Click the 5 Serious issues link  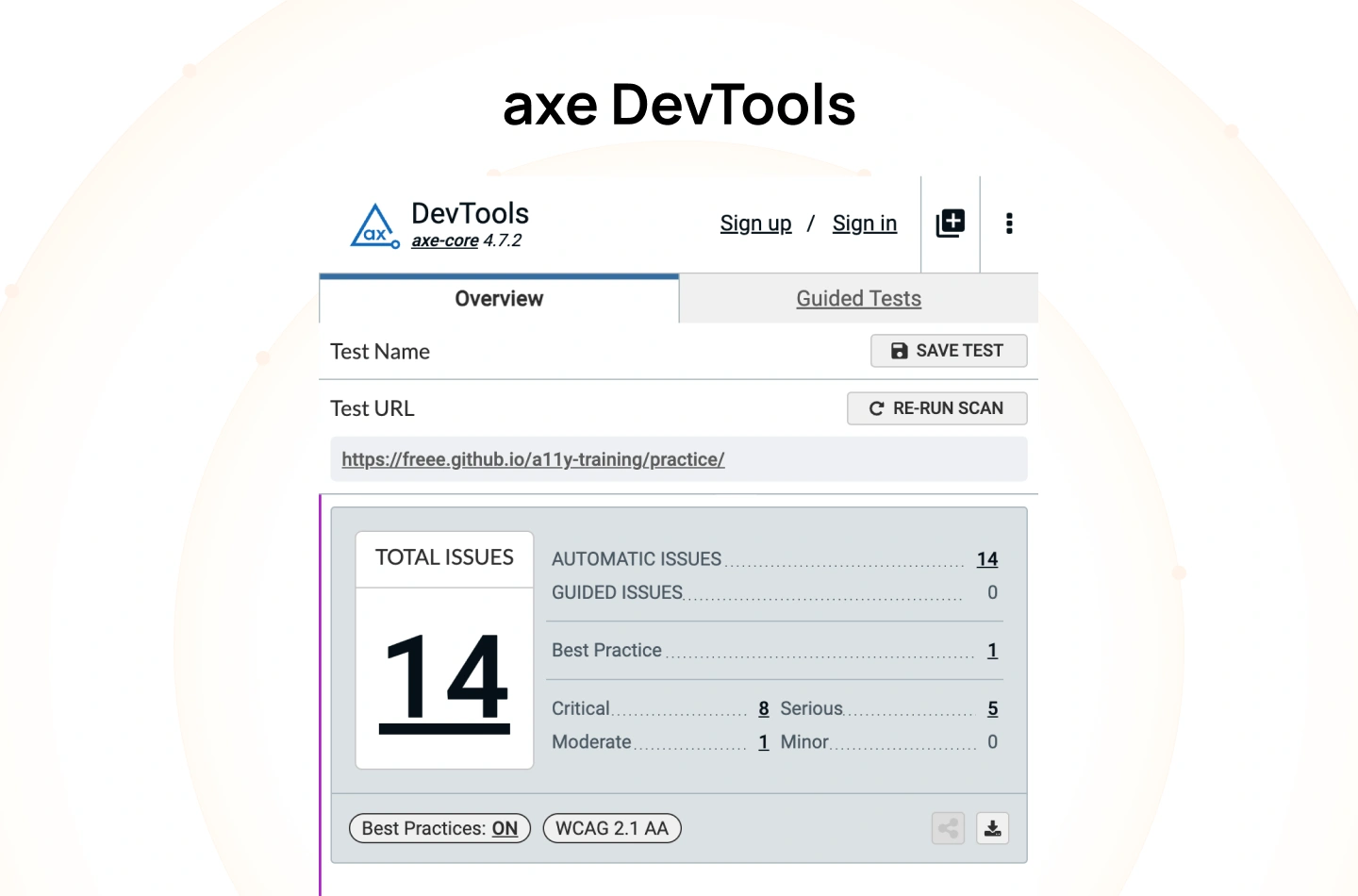click(x=991, y=708)
